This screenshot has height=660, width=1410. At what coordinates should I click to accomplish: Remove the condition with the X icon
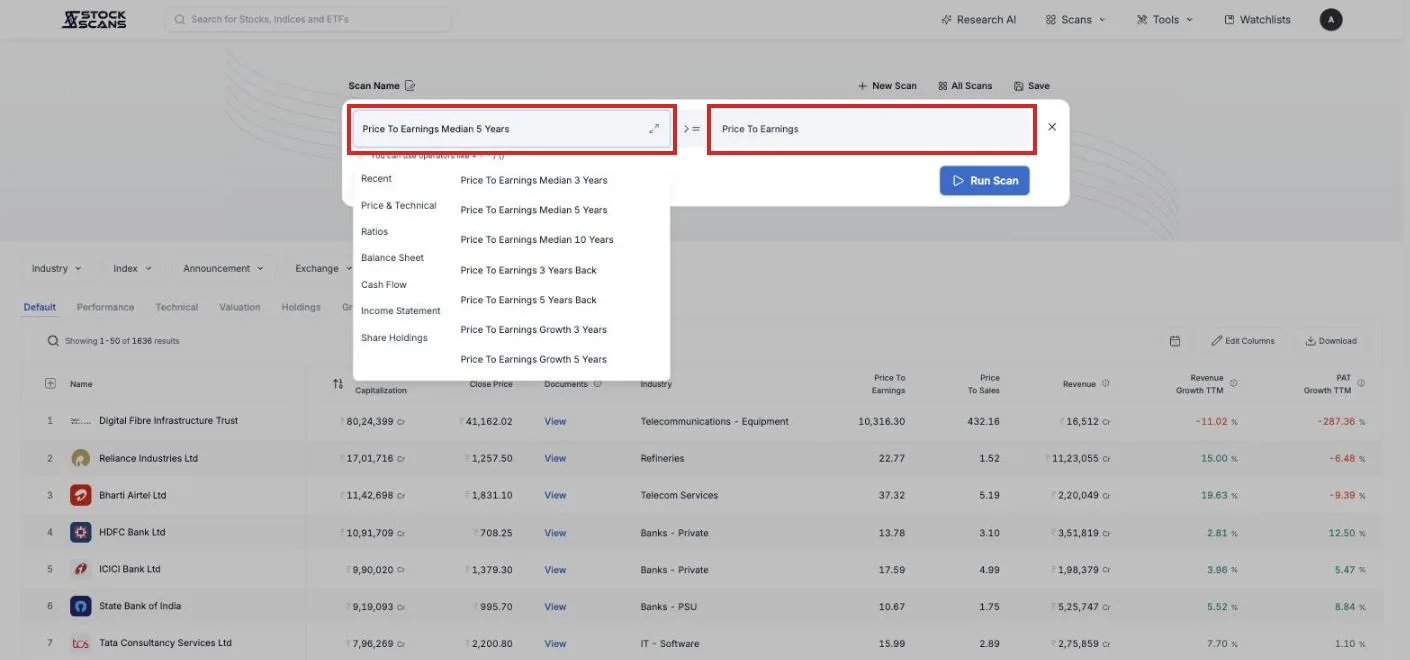(x=1052, y=127)
